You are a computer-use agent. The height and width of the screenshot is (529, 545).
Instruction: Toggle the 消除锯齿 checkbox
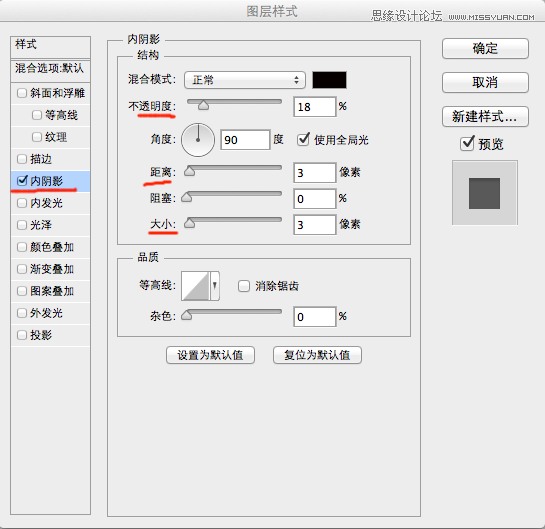point(244,286)
